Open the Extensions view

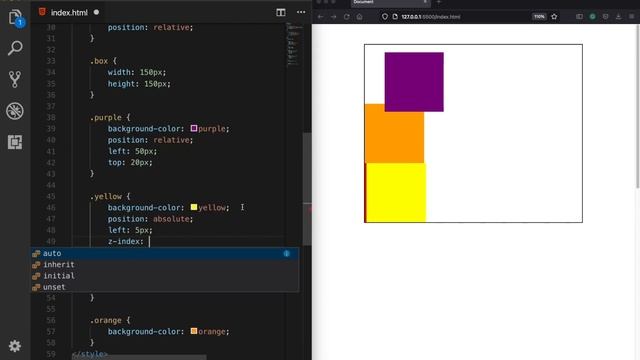15,142
